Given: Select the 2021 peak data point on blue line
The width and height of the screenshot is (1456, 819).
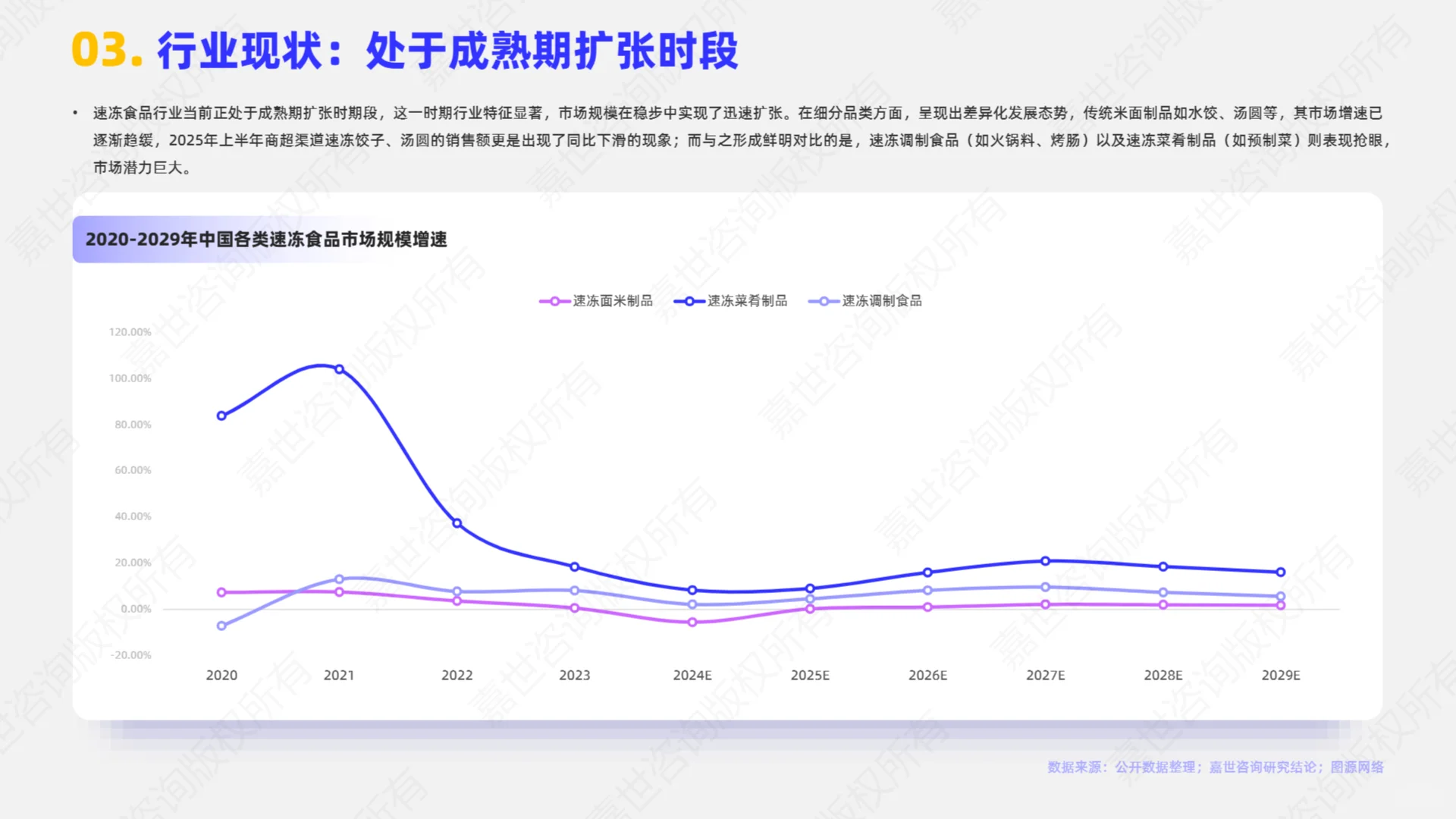Looking at the screenshot, I should click(339, 369).
